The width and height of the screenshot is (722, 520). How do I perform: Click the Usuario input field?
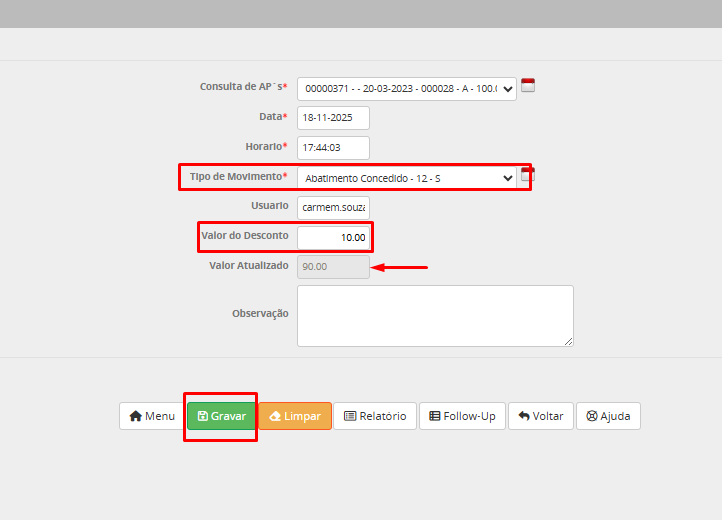pos(333,207)
